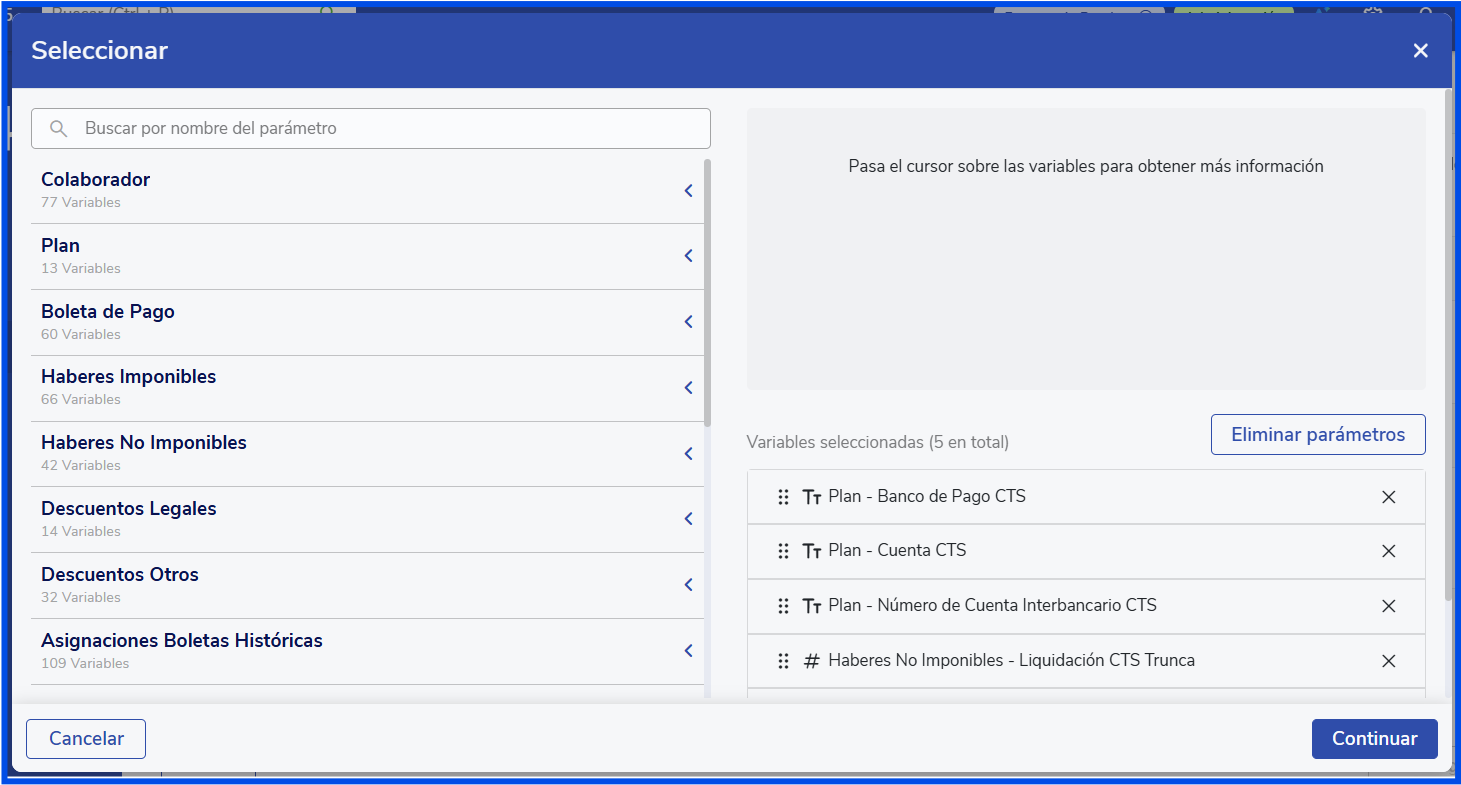Click drag handle of Banco de Pago CTS
1461x785 pixels.
(x=784, y=497)
